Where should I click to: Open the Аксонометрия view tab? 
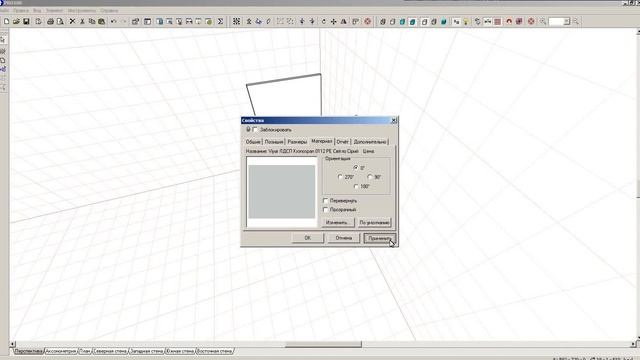tap(61, 351)
